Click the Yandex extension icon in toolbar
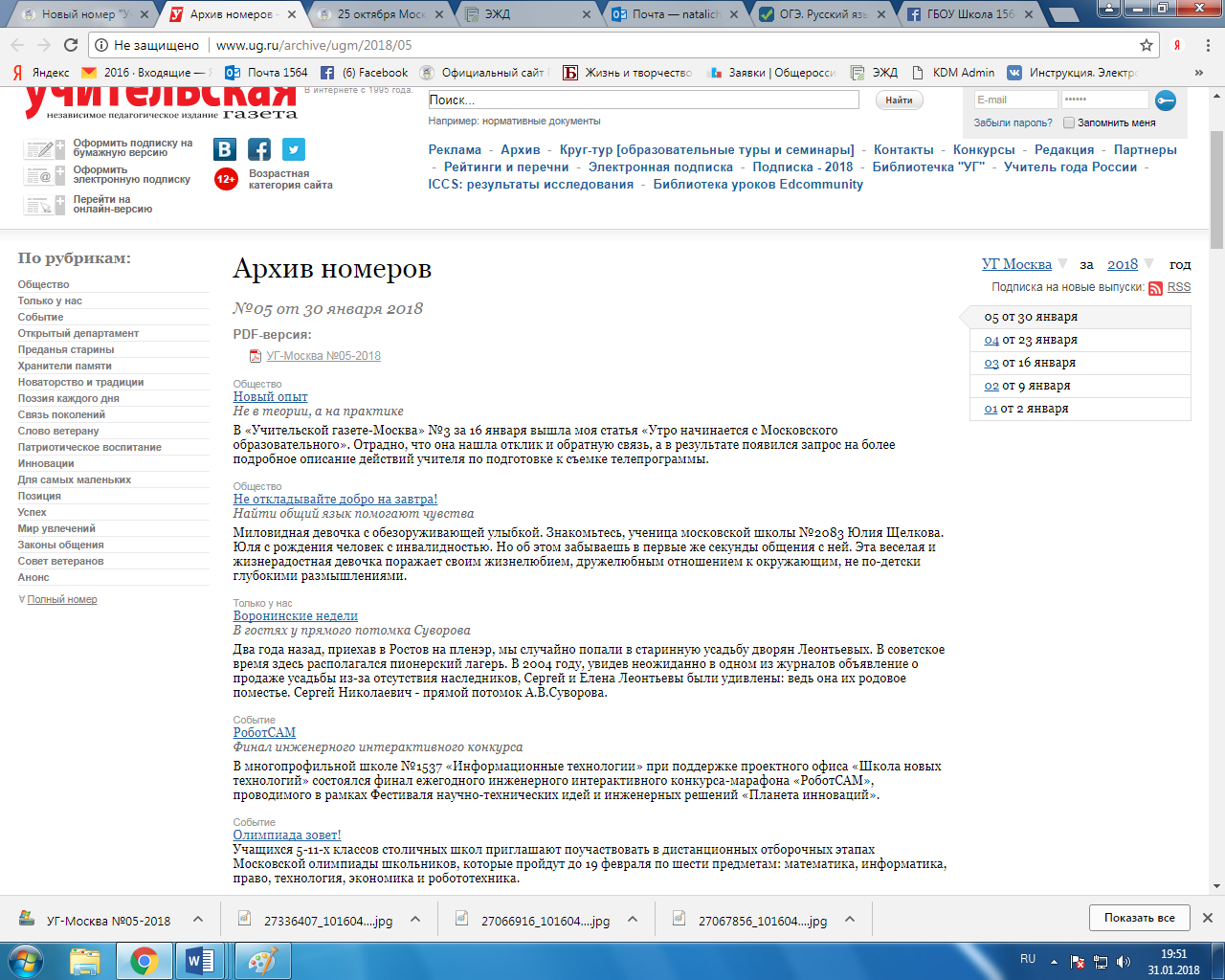 (1178, 45)
